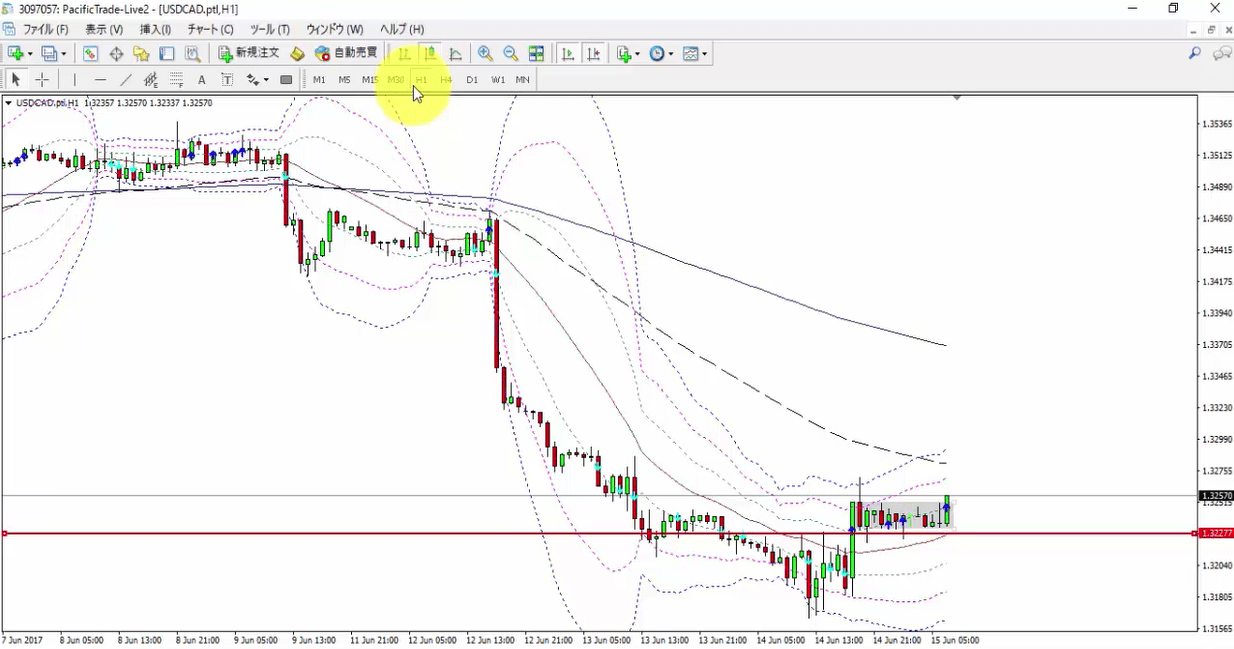Expand the Periods dropdown arrow
This screenshot has height=649, width=1234.
coord(671,53)
